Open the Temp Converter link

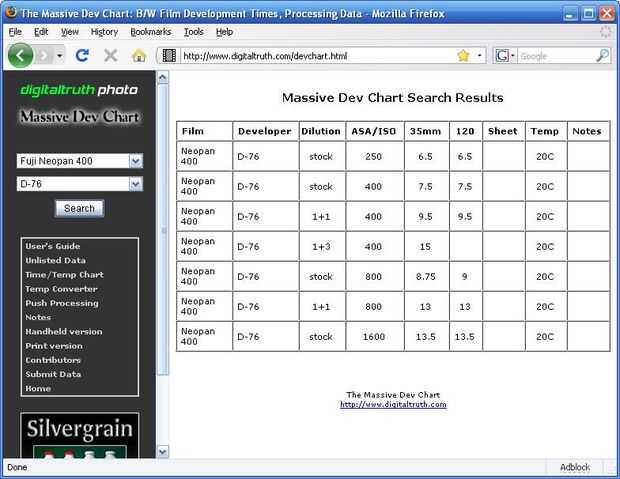point(61,289)
